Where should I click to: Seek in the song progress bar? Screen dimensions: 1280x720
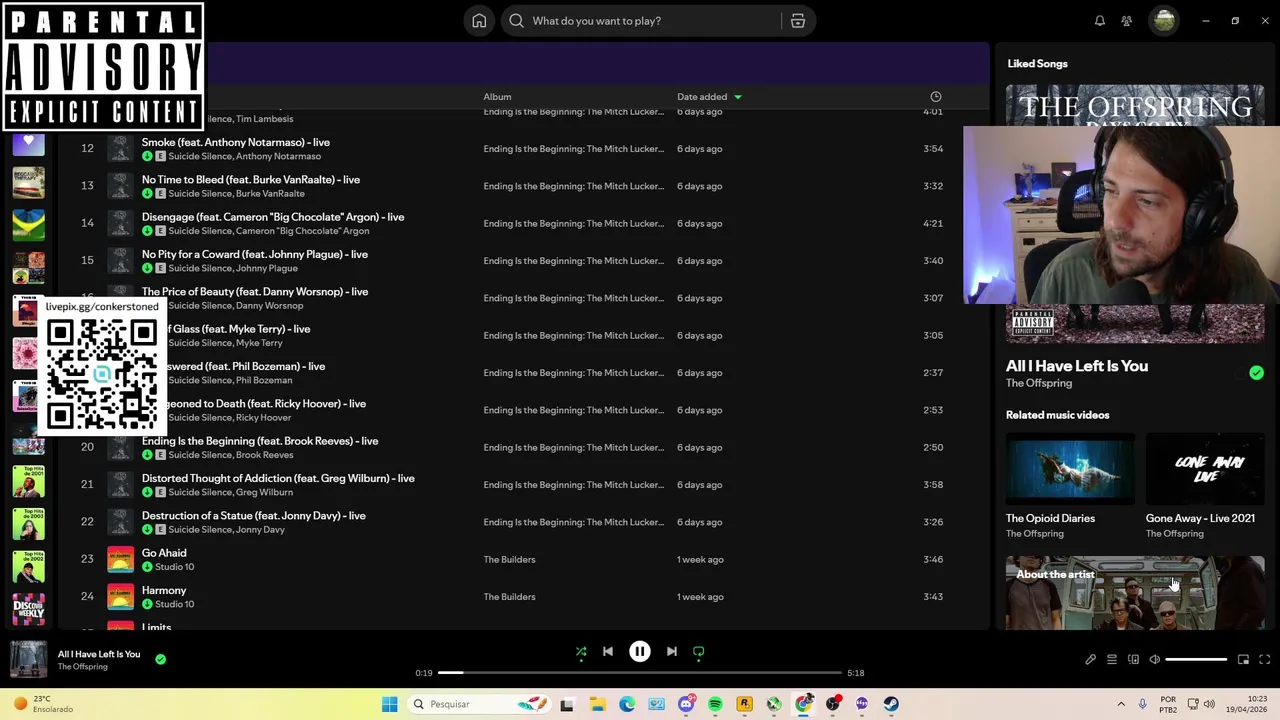pos(640,673)
